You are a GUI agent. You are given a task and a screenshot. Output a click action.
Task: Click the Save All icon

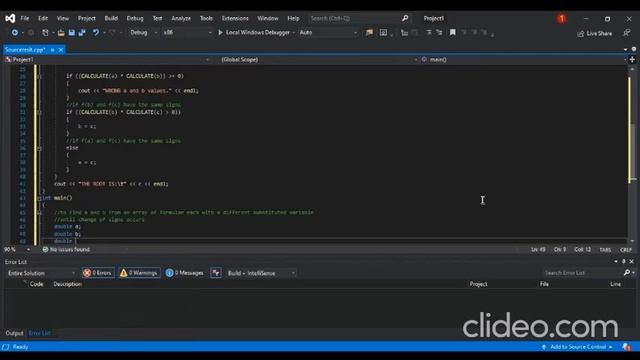tap(82, 32)
